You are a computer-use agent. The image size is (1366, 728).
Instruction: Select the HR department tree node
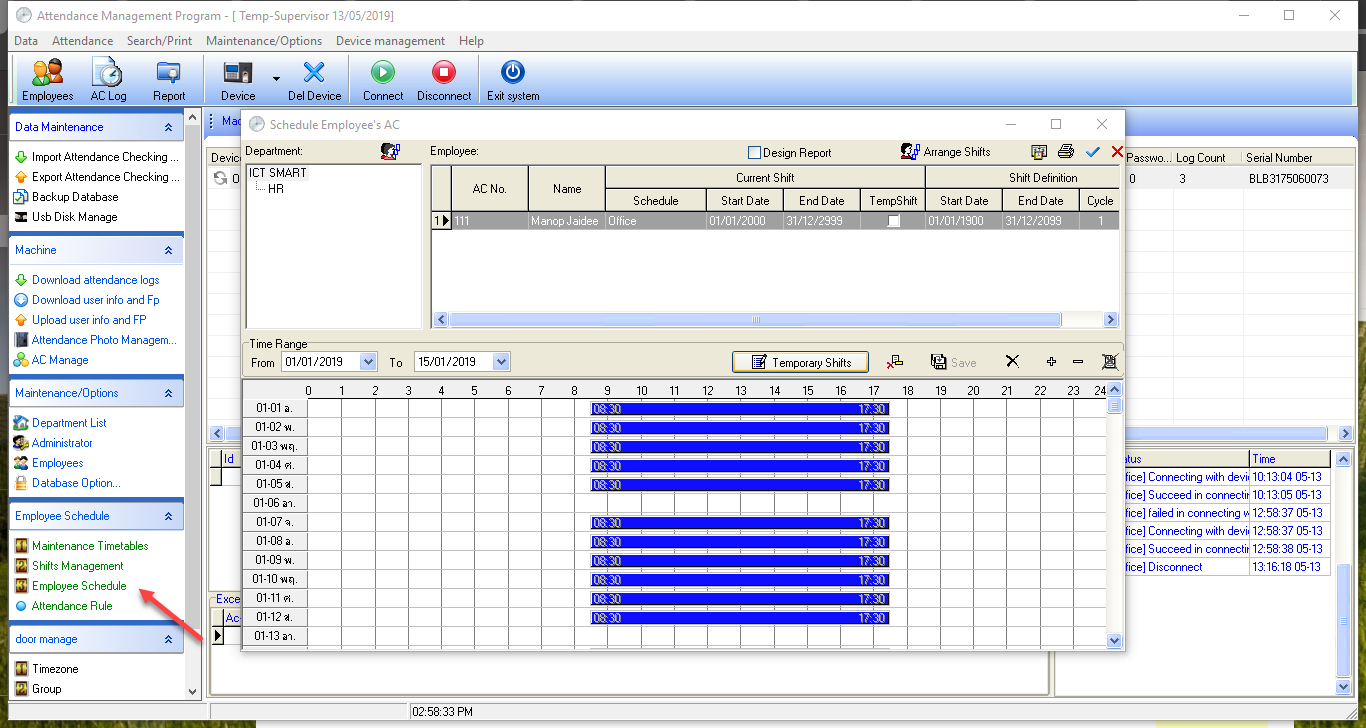tap(275, 188)
